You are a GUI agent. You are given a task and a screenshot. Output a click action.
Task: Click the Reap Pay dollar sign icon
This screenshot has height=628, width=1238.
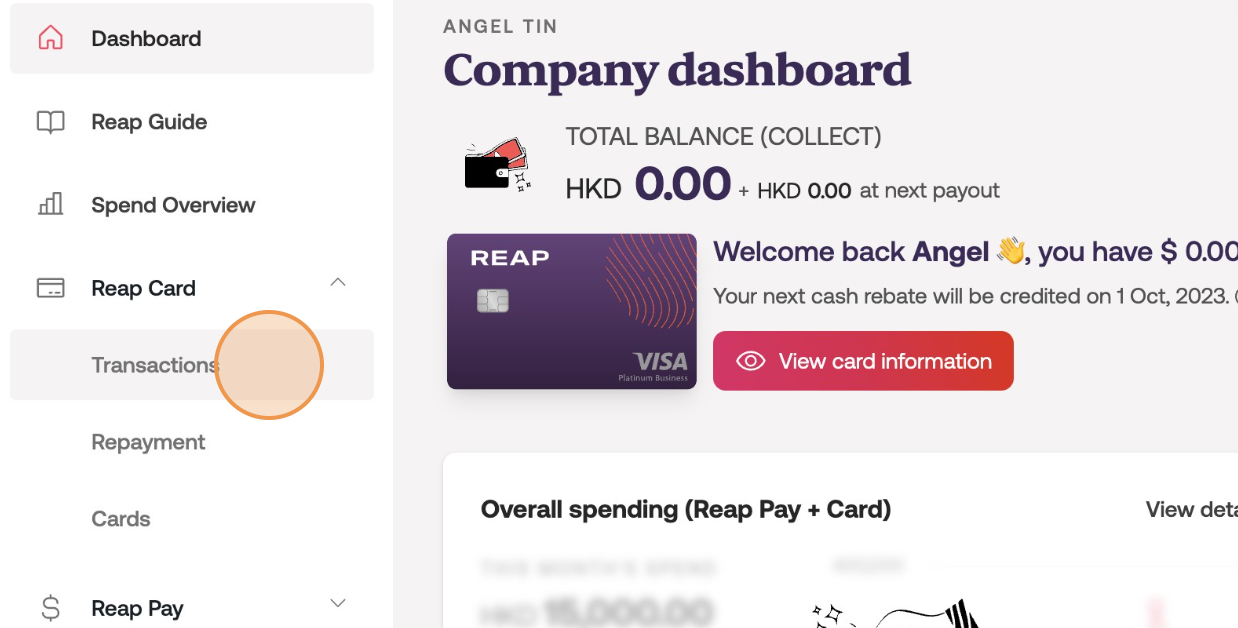(50, 608)
